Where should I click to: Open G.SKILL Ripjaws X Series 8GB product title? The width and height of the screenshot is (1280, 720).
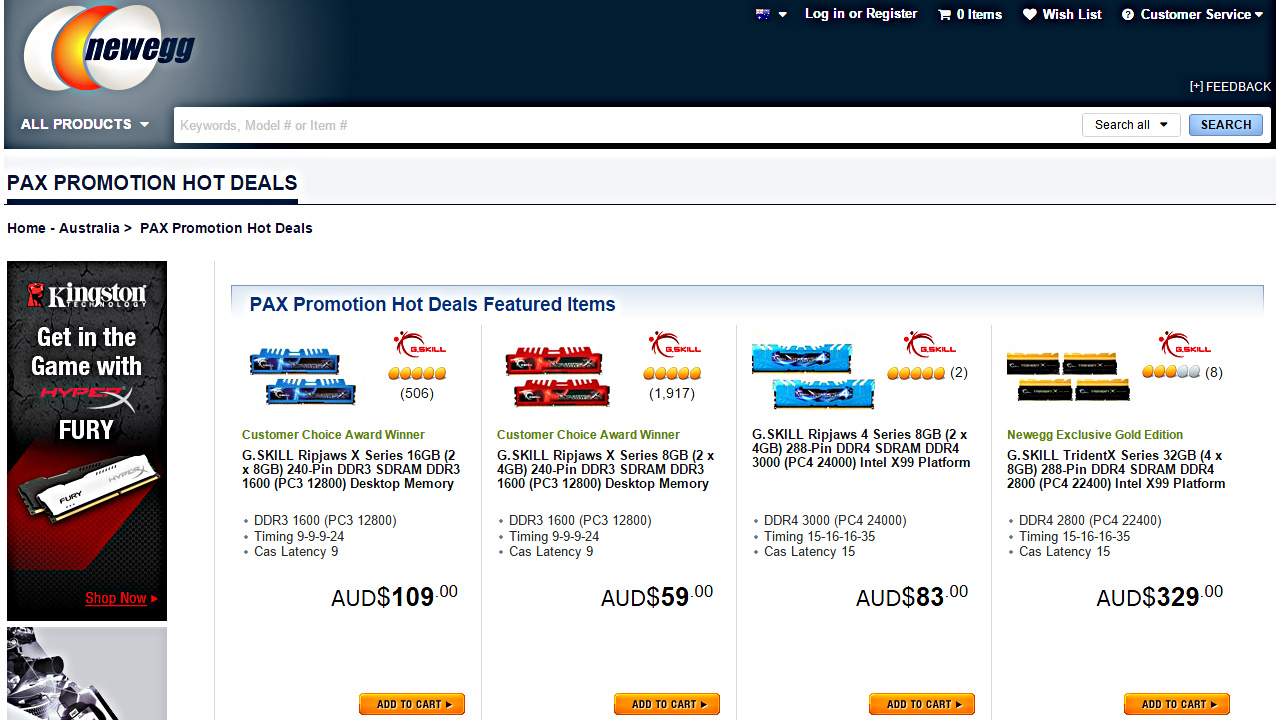click(606, 469)
